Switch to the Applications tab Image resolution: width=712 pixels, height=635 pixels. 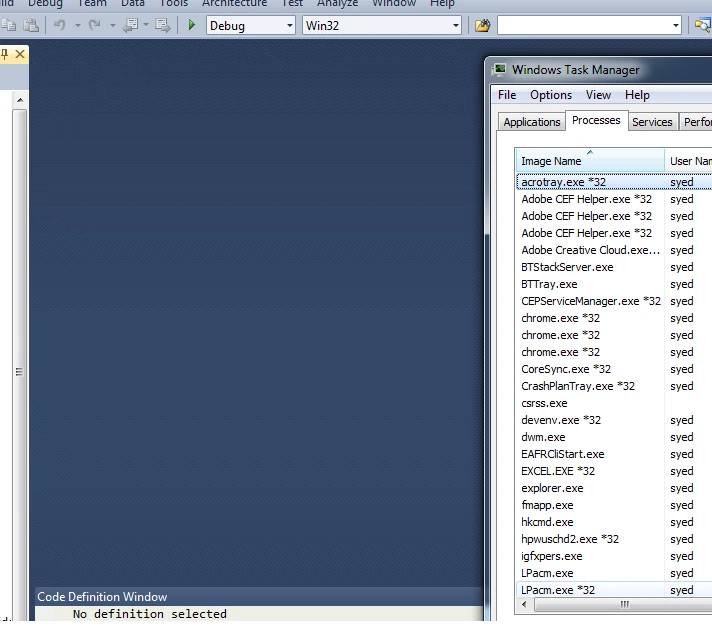tap(531, 122)
